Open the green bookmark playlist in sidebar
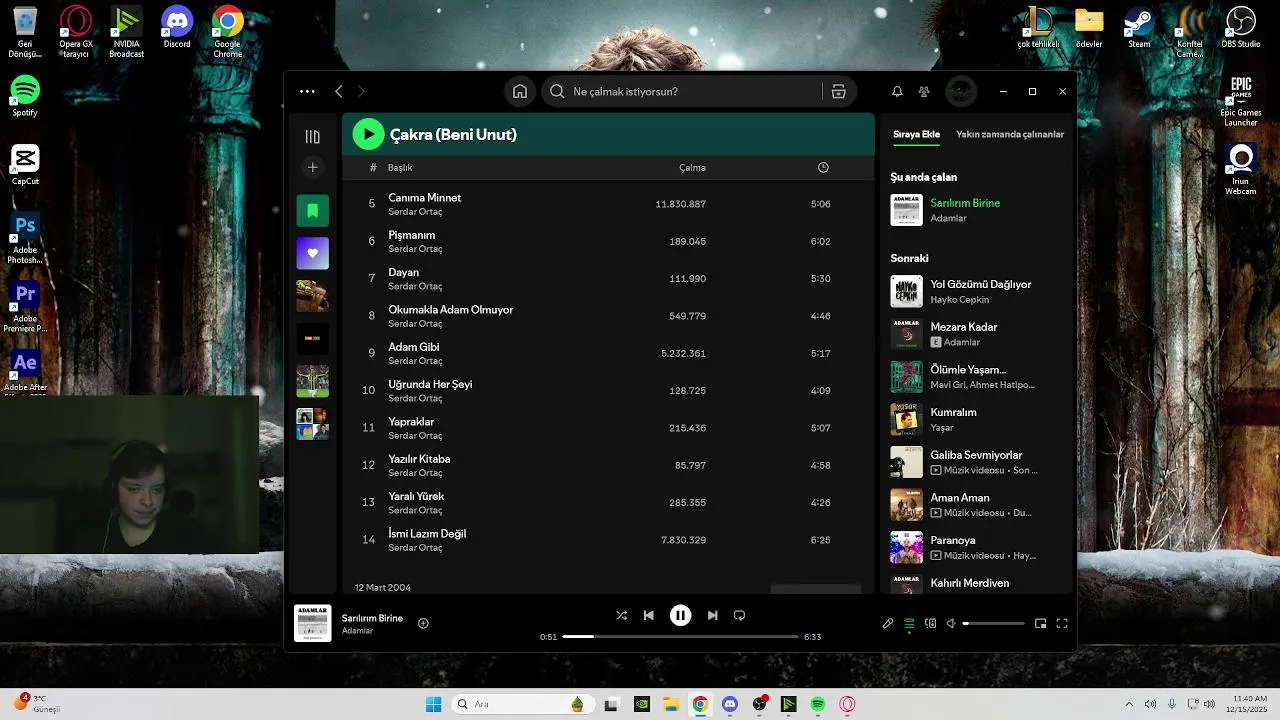 click(x=313, y=210)
